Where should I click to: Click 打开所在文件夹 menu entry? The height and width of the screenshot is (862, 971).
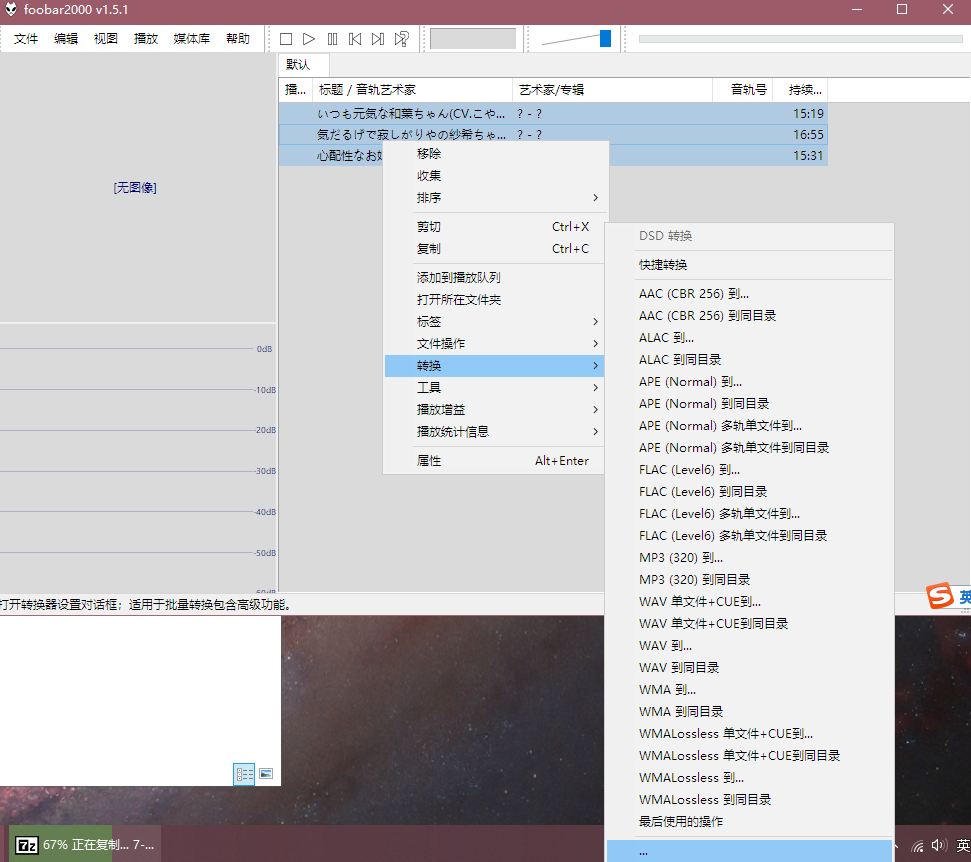(x=494, y=300)
